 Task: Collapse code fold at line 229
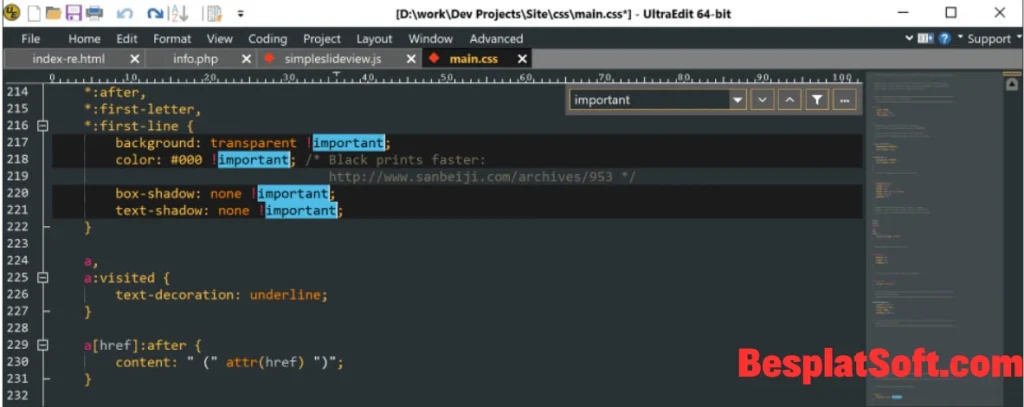coord(43,345)
